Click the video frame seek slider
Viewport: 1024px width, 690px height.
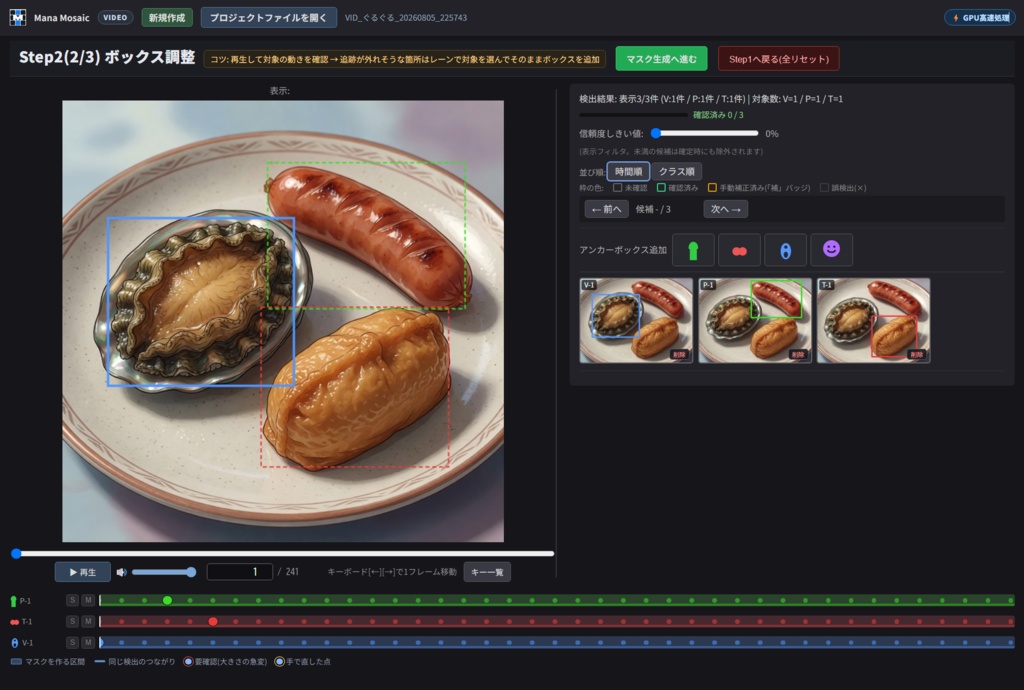(x=283, y=554)
